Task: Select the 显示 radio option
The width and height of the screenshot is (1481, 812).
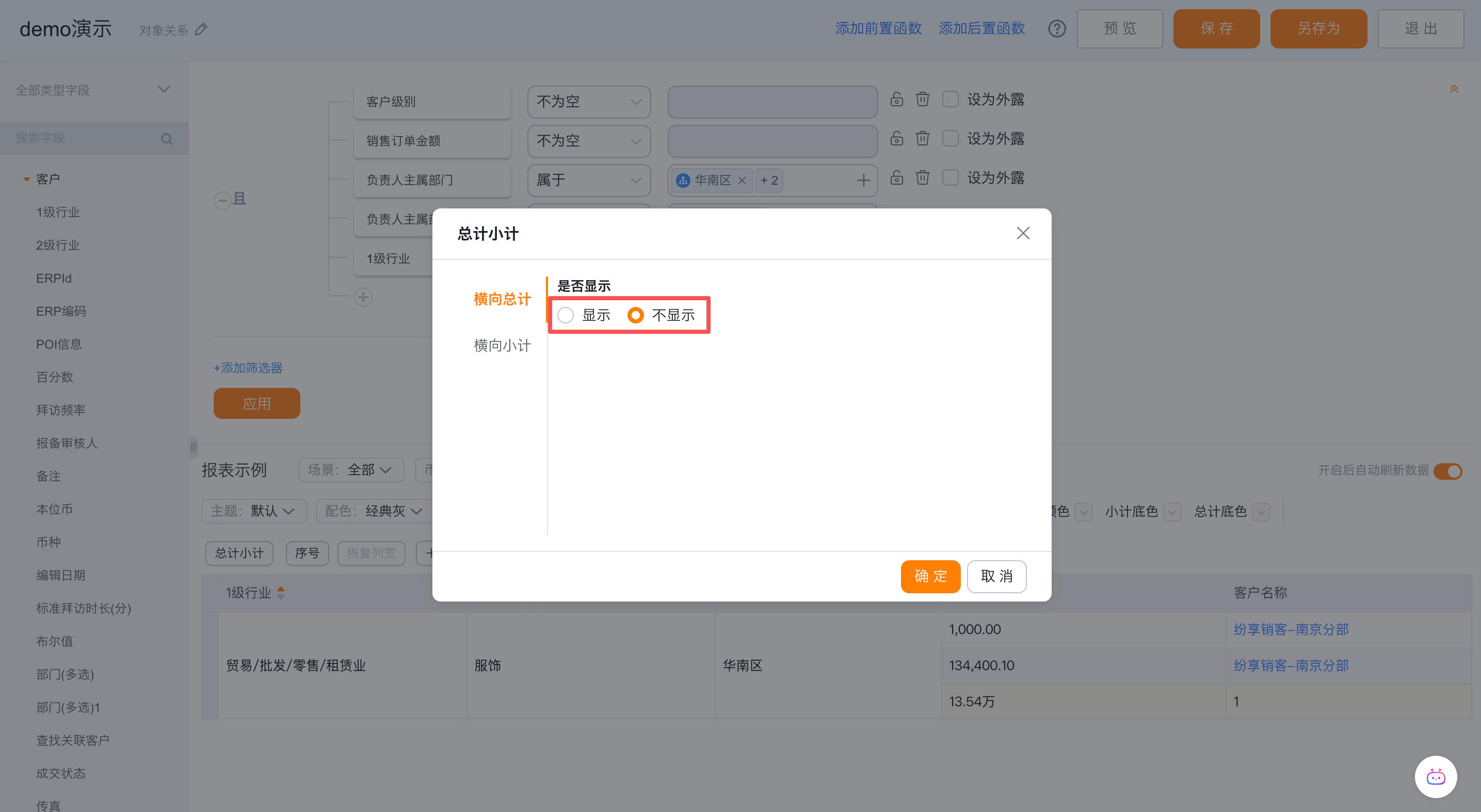Action: [x=566, y=315]
